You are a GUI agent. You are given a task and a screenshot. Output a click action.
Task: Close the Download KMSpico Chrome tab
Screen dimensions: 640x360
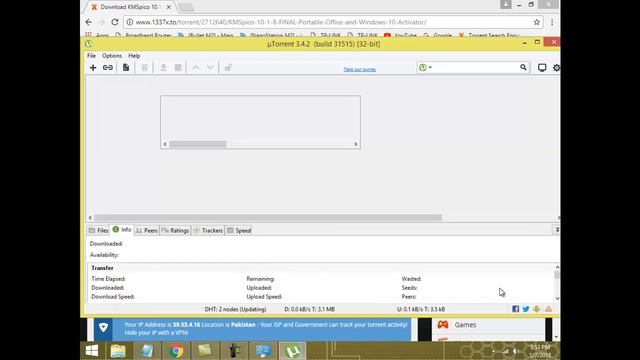tap(169, 7)
